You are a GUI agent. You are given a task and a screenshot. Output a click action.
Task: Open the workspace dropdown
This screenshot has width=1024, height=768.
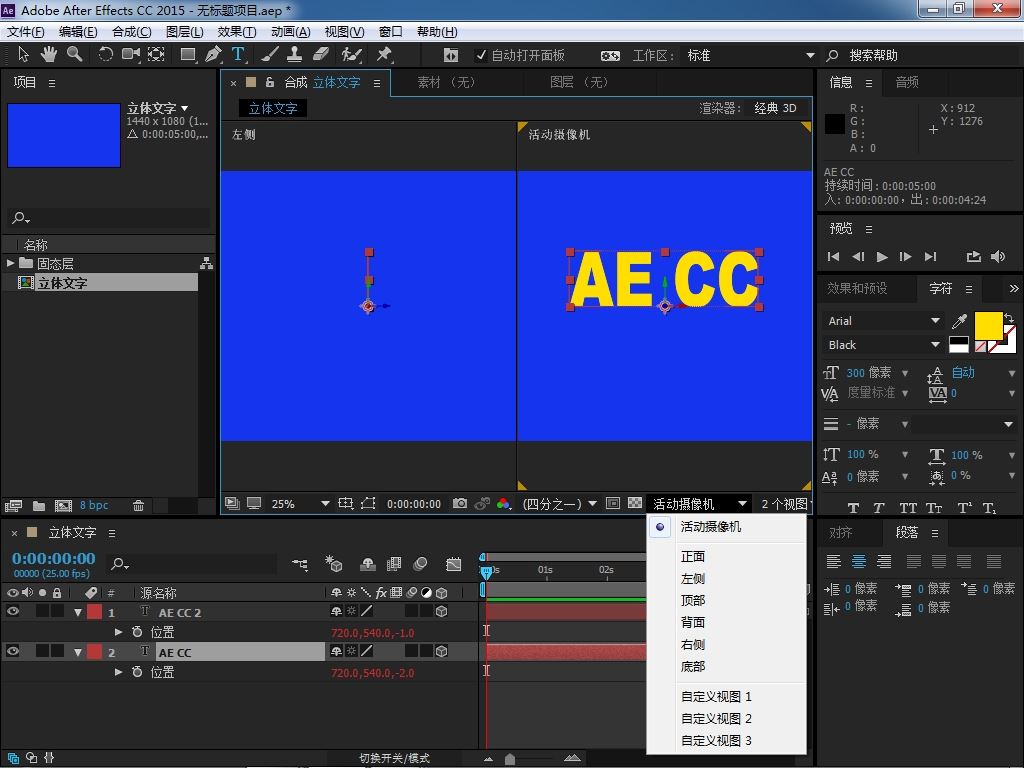pyautogui.click(x=750, y=56)
